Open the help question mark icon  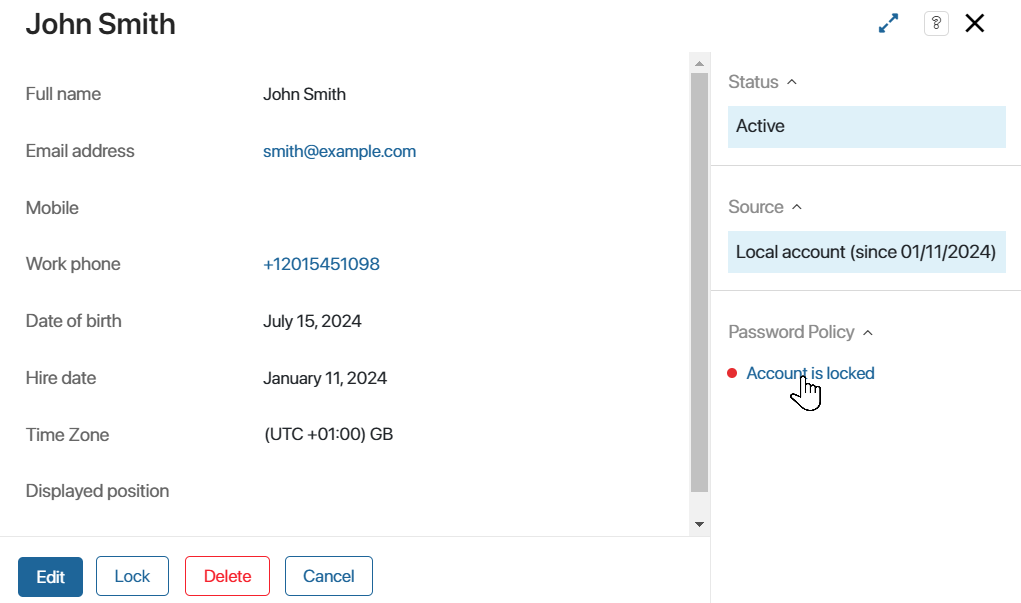pyautogui.click(x=936, y=23)
